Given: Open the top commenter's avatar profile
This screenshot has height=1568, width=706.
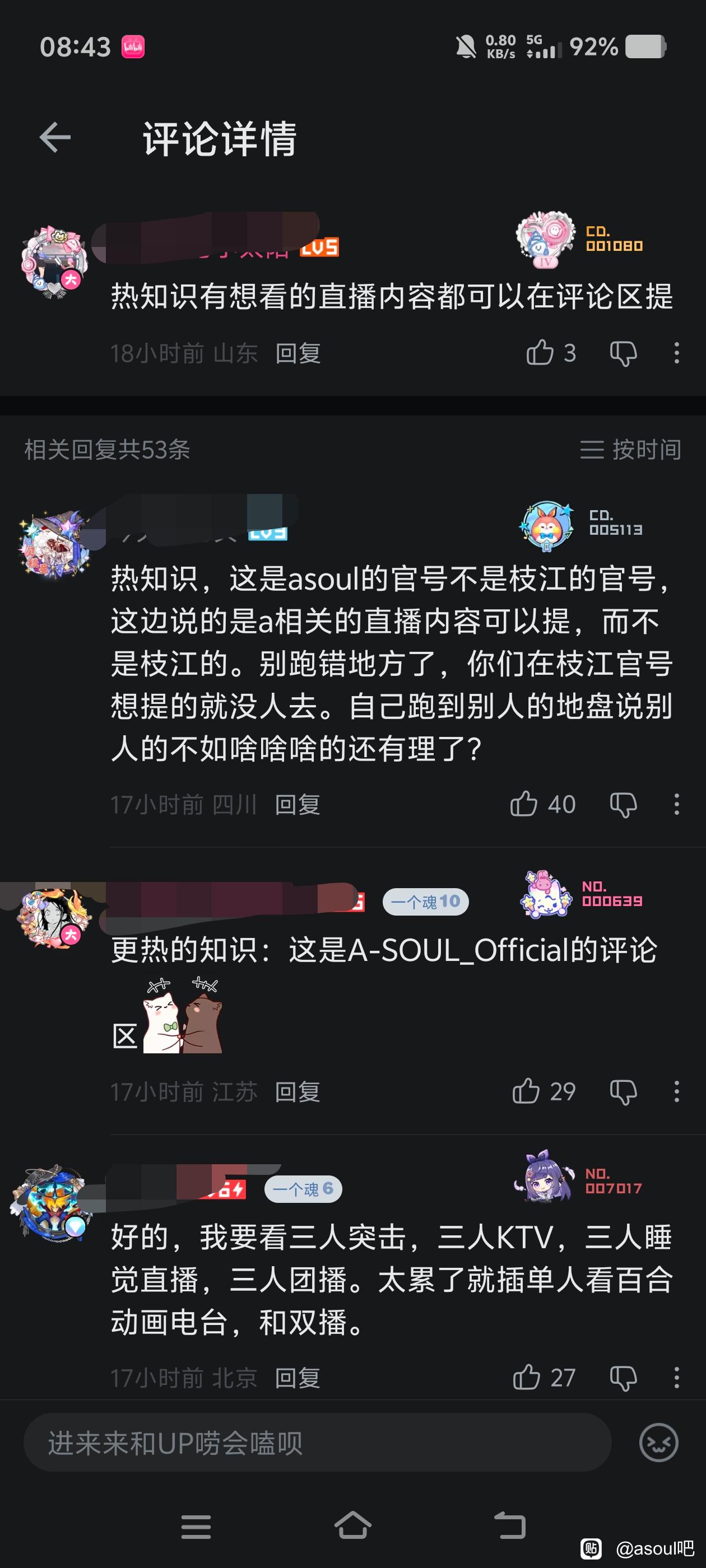Looking at the screenshot, I should click(x=55, y=263).
